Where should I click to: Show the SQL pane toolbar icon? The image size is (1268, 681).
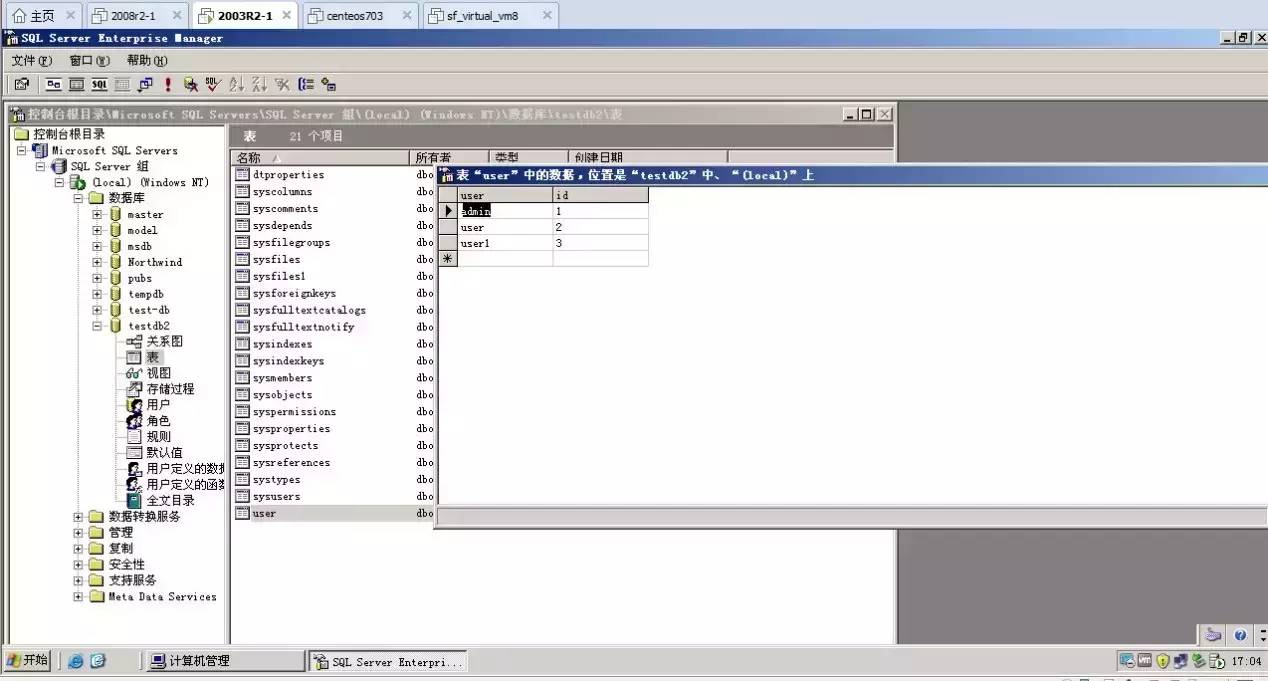(x=99, y=84)
